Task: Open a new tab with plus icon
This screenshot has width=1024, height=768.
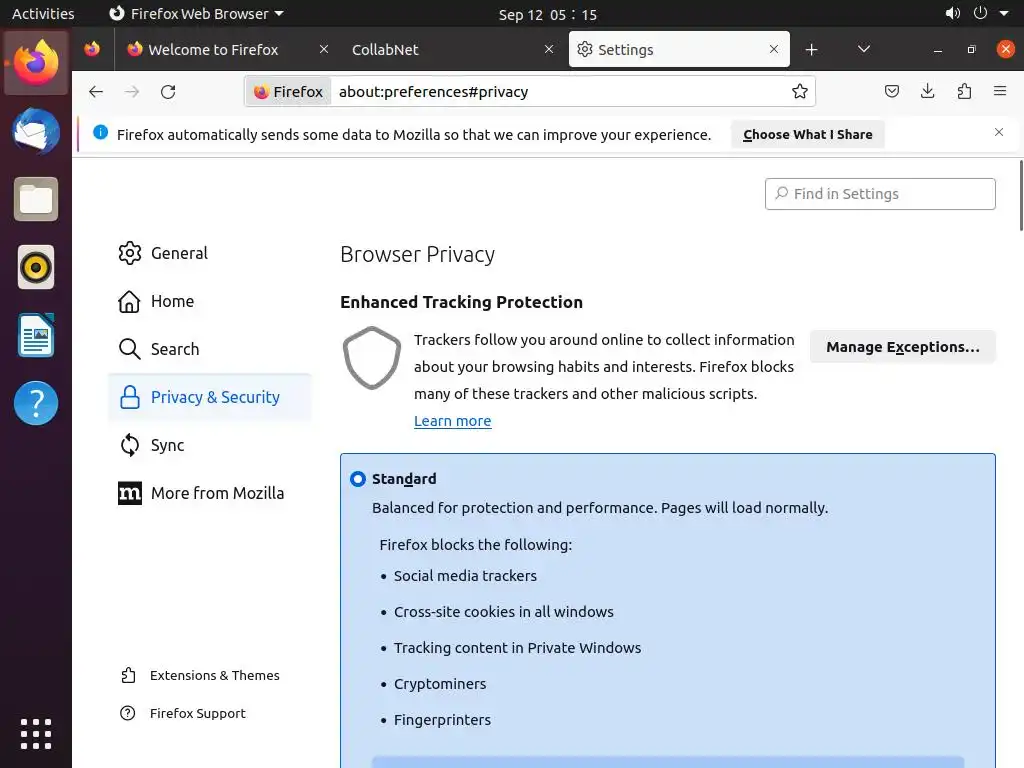Action: click(811, 50)
